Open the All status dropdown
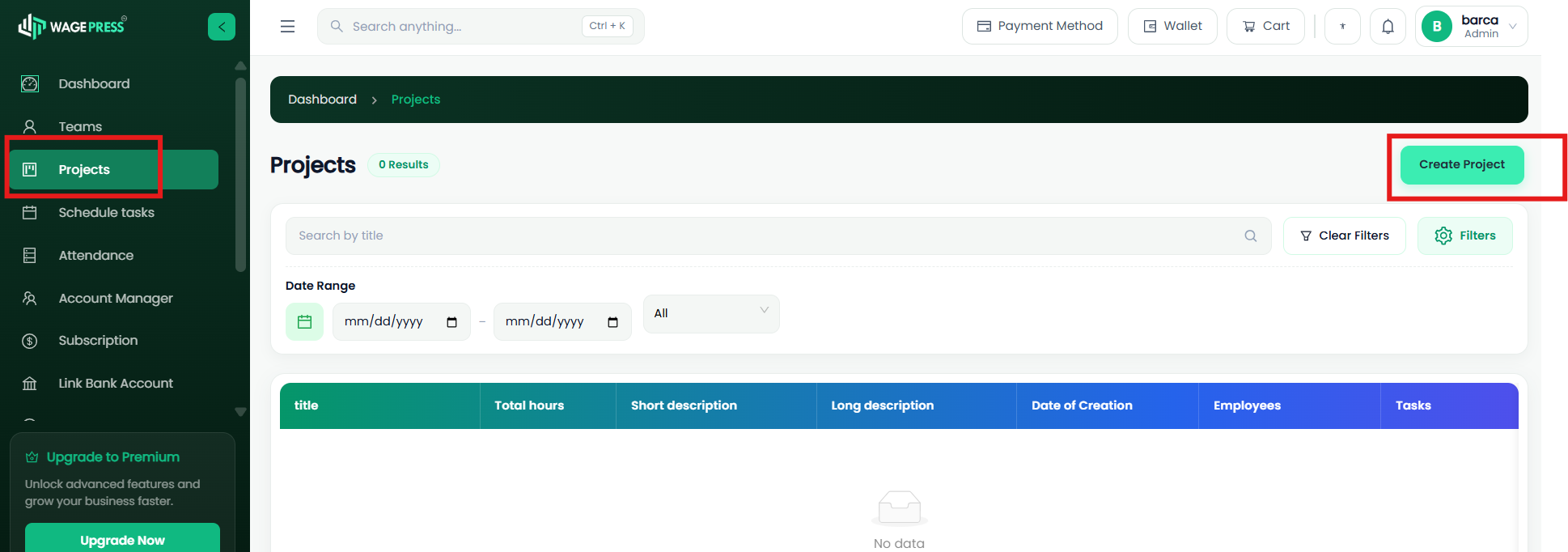The height and width of the screenshot is (552, 1568). [x=711, y=314]
